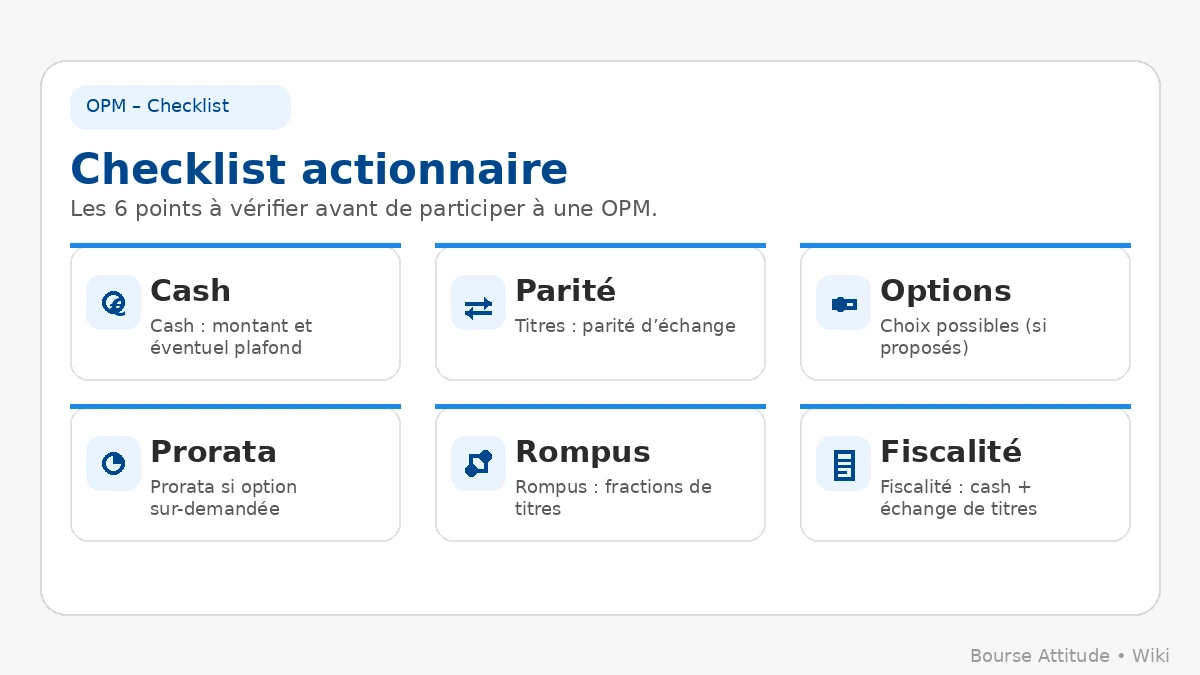1200x675 pixels.
Task: Select the Fiscalité card title
Action: [950, 452]
